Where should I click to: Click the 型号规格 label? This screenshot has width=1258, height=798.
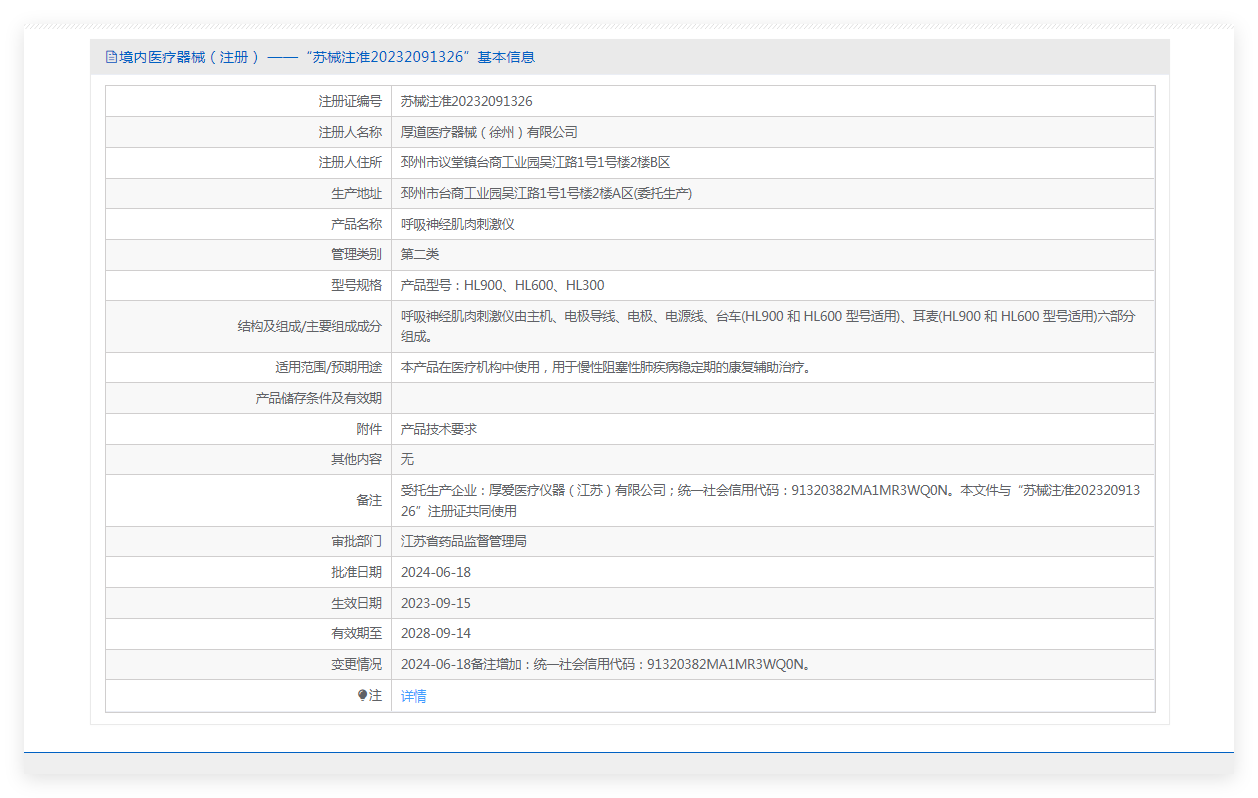click(x=357, y=286)
